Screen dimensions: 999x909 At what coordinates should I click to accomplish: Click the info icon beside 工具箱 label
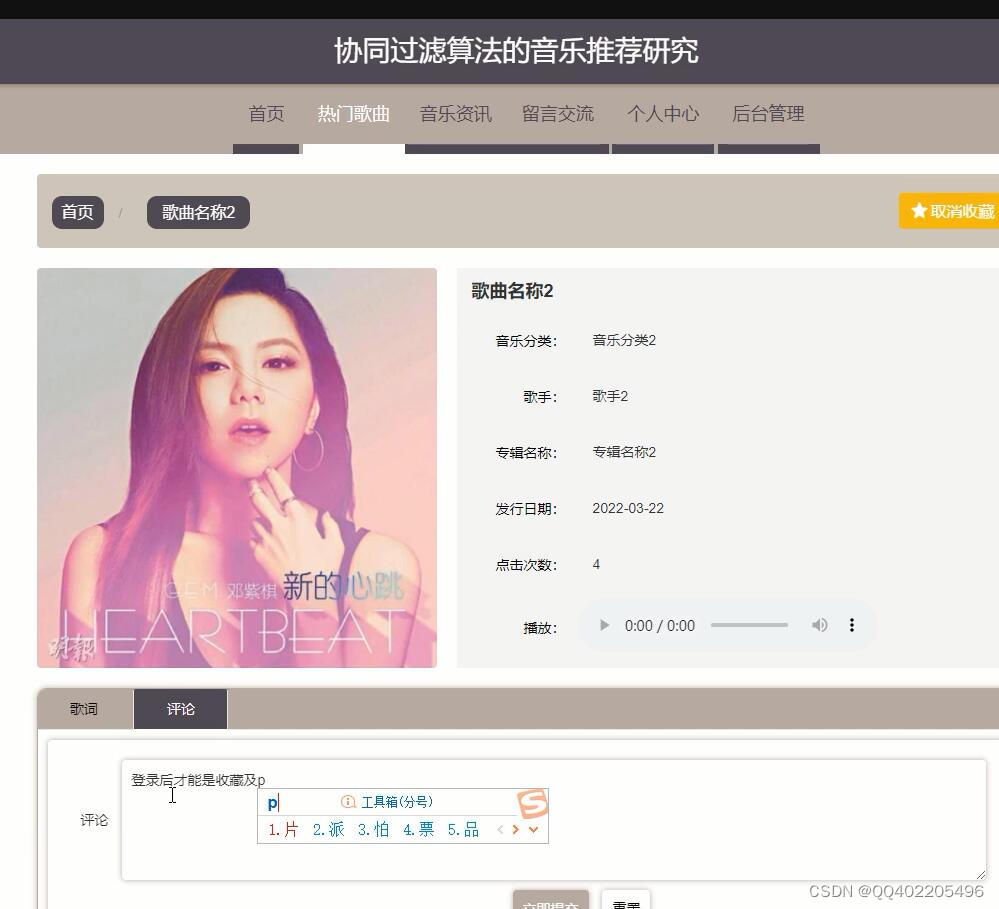pyautogui.click(x=347, y=801)
